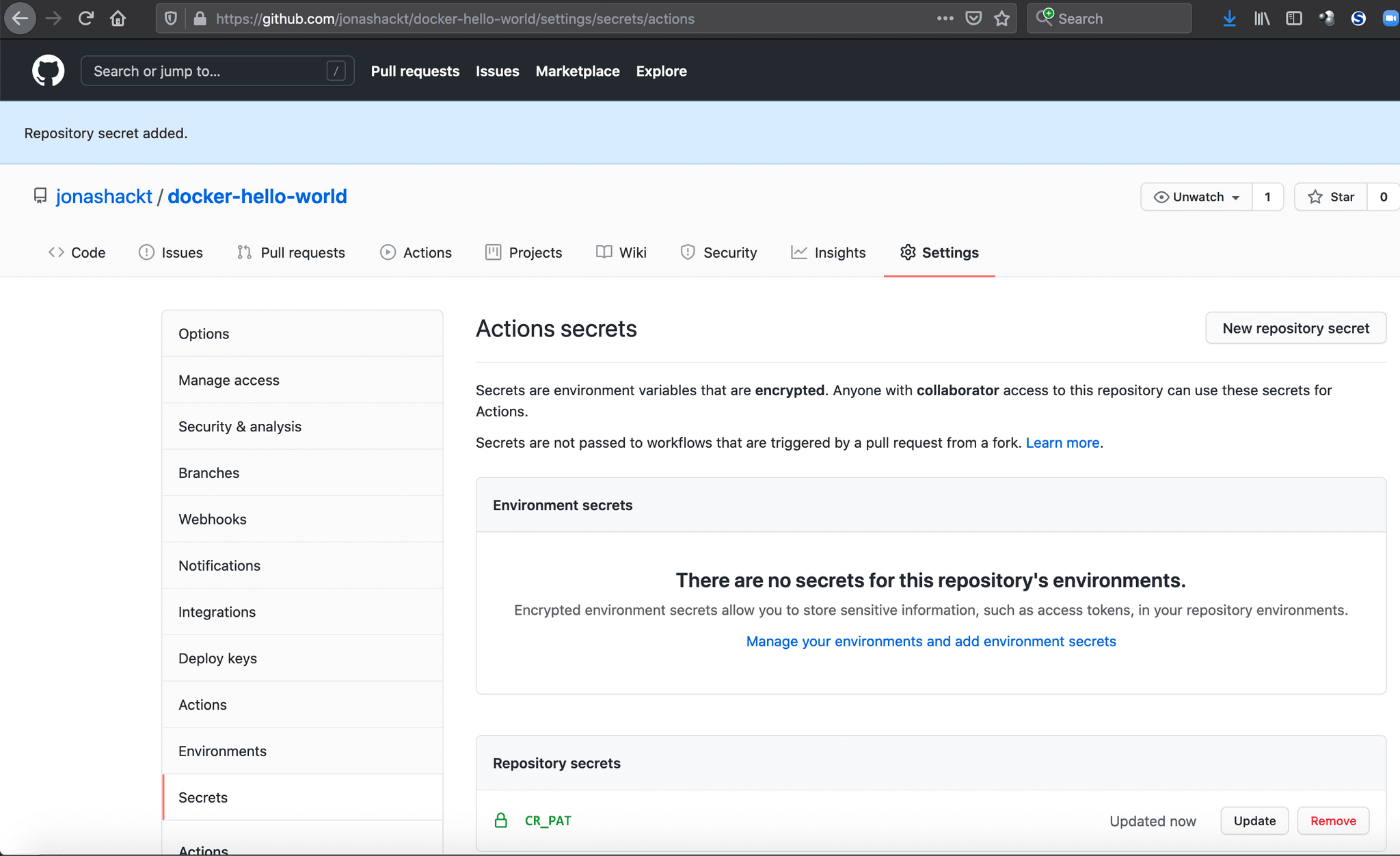Open the Library icon in toolbar

(x=1262, y=18)
